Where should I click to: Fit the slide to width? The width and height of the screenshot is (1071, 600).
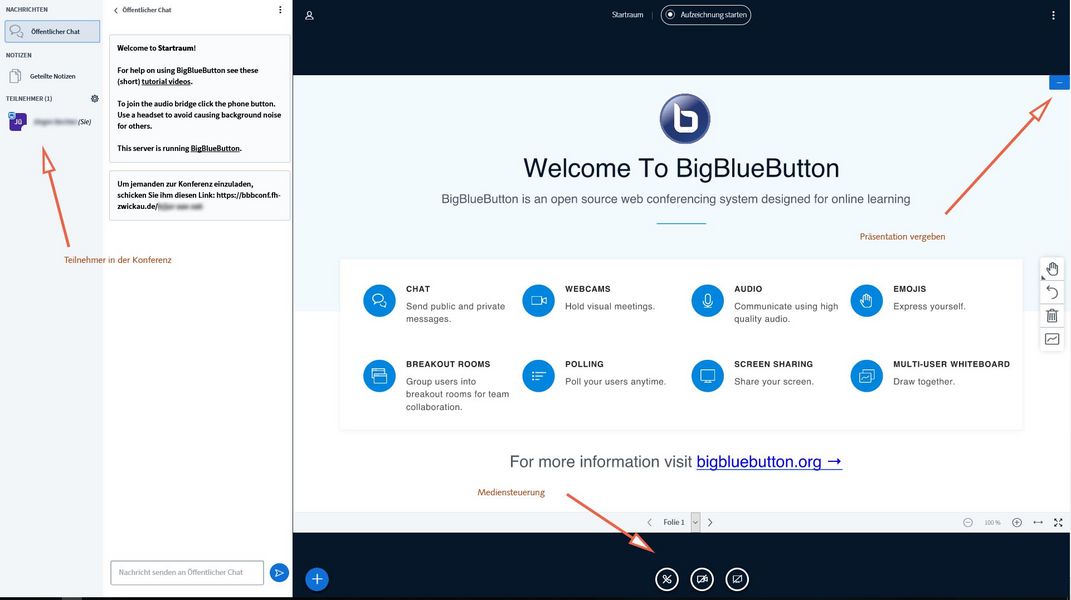click(x=1038, y=522)
